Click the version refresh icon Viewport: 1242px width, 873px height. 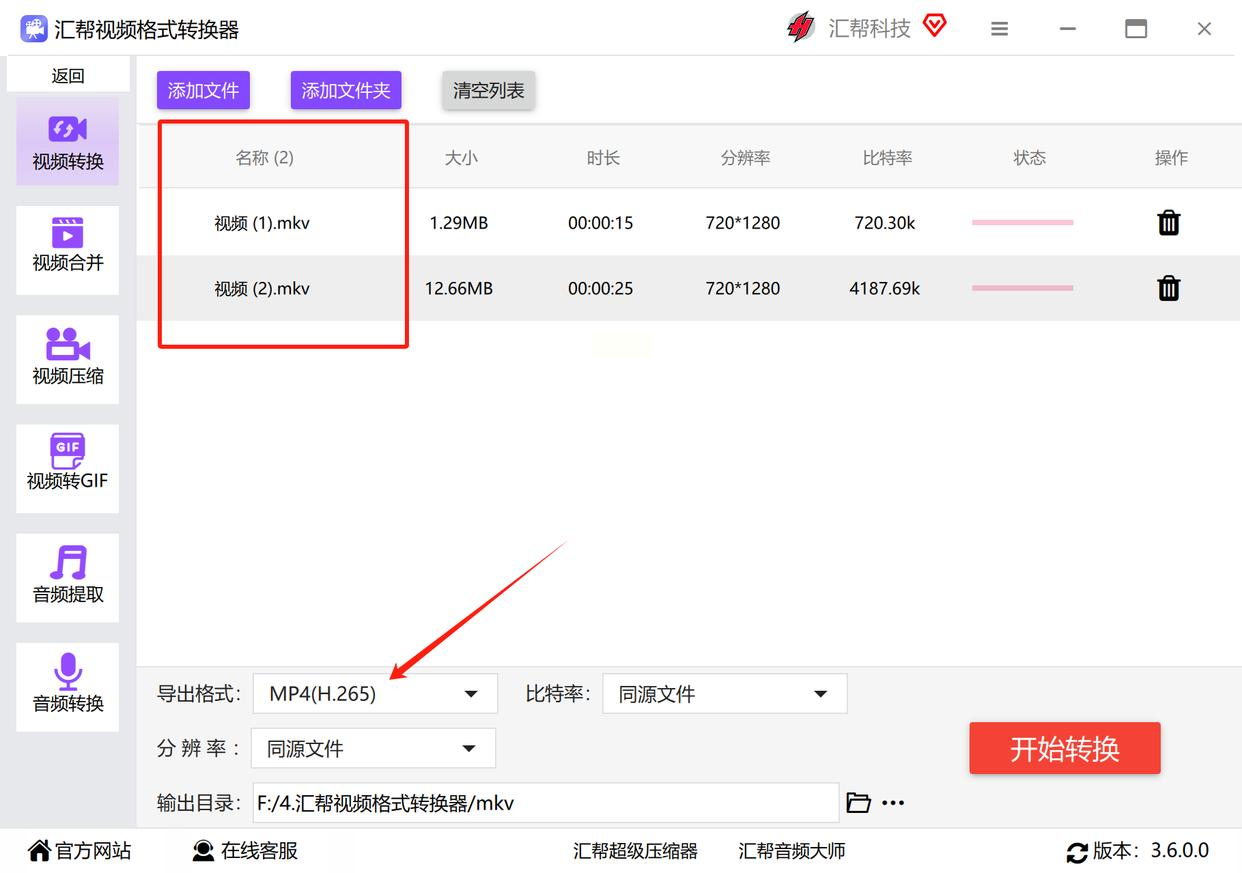pyautogui.click(x=1077, y=852)
